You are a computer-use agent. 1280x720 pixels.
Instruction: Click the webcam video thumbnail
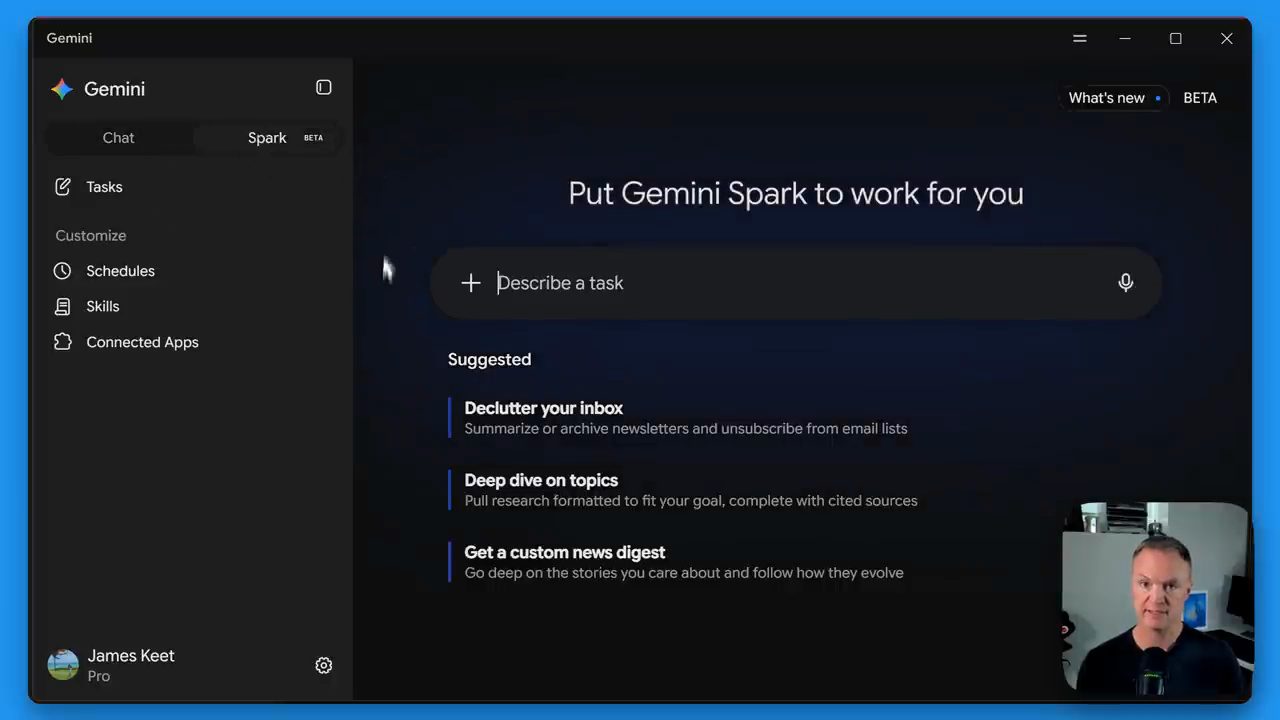coord(1156,598)
